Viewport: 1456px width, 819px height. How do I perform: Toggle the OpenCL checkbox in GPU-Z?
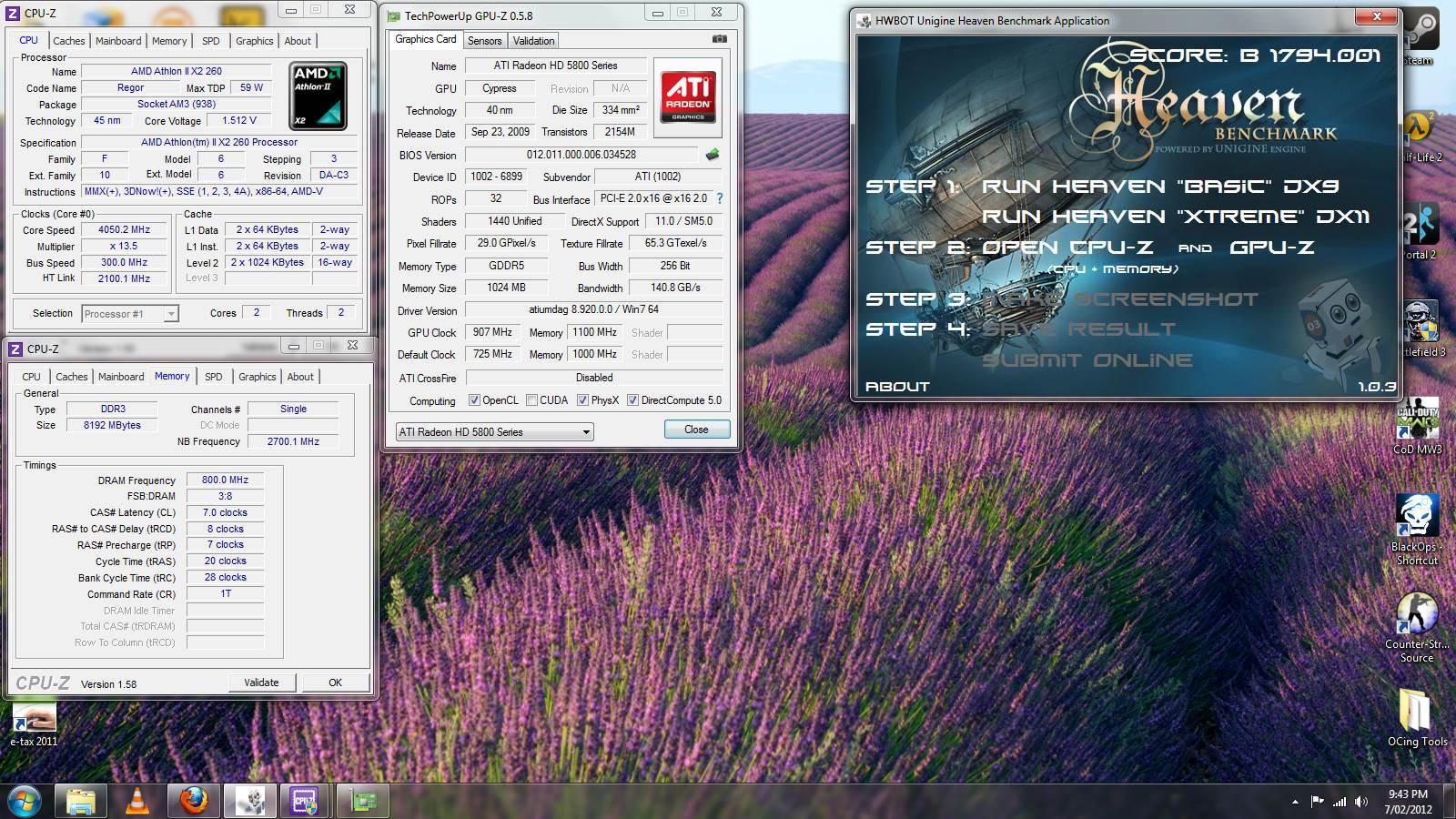pyautogui.click(x=474, y=400)
